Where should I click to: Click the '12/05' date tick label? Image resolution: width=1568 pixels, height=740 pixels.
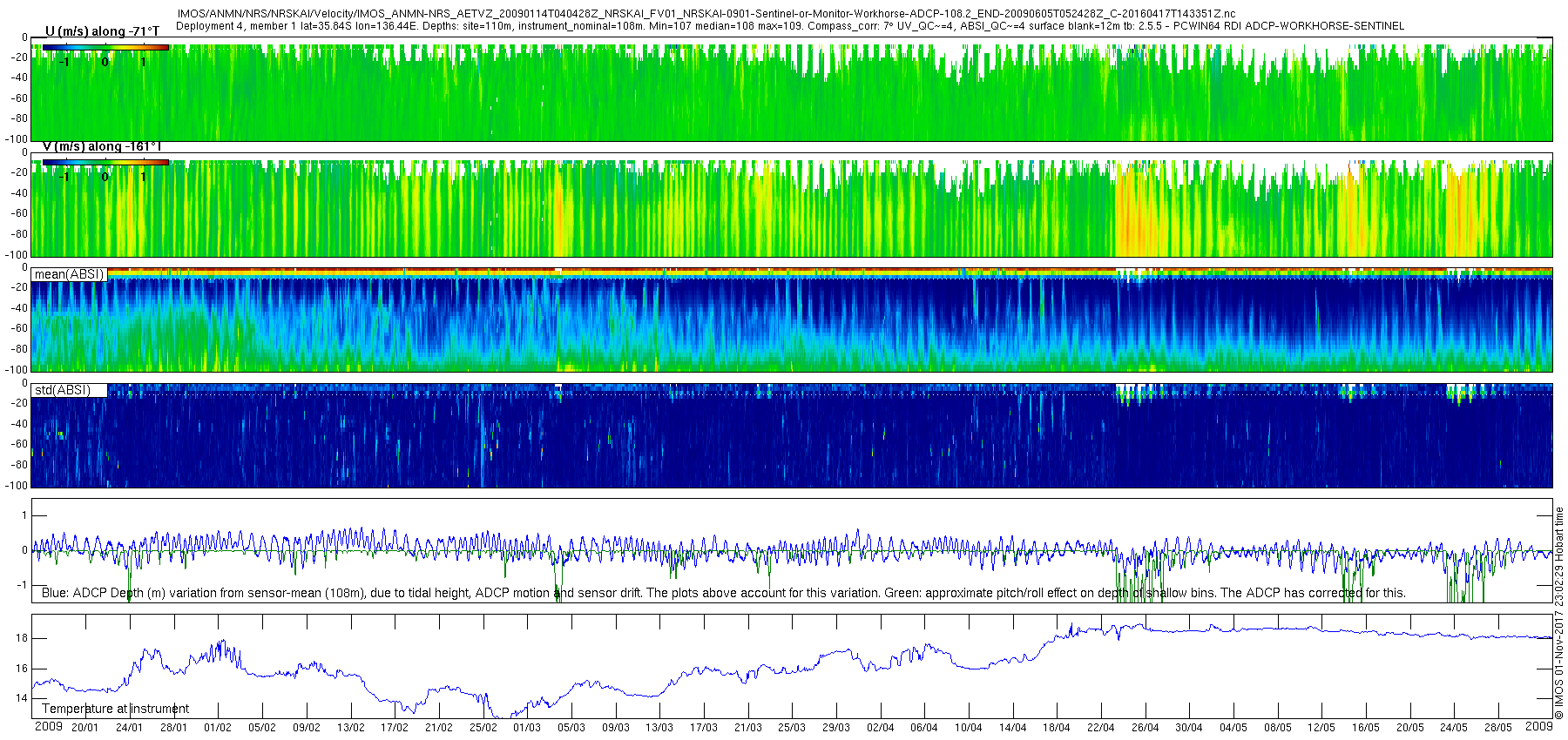pyautogui.click(x=1321, y=728)
